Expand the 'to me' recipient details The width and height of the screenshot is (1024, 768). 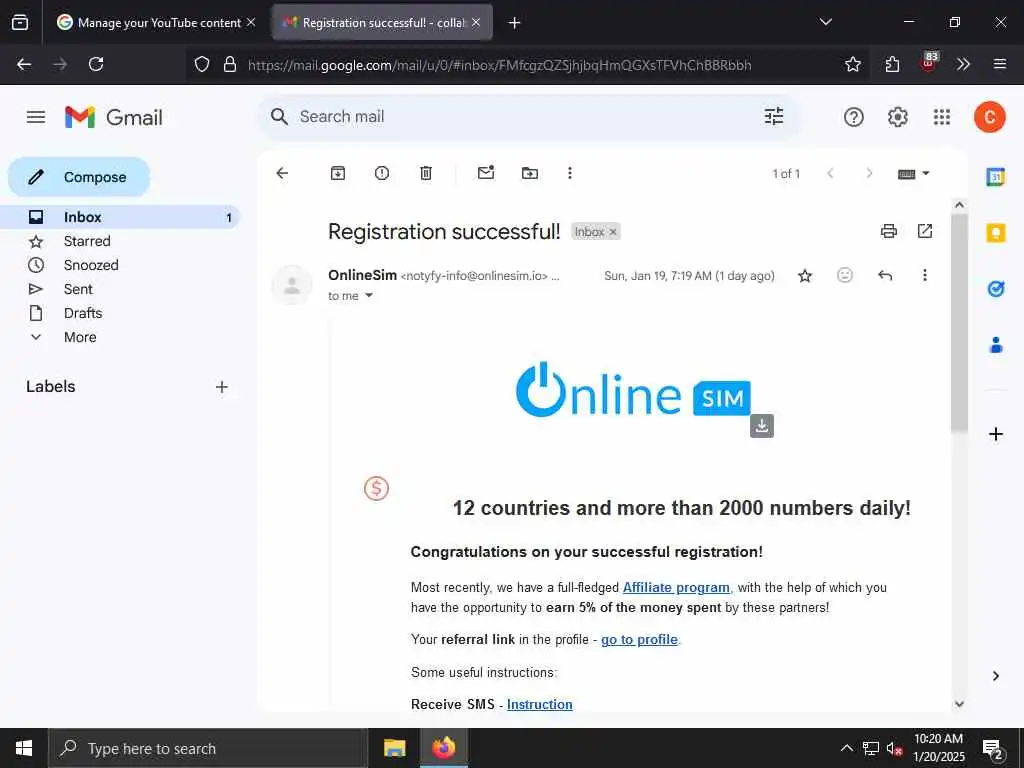(x=369, y=296)
